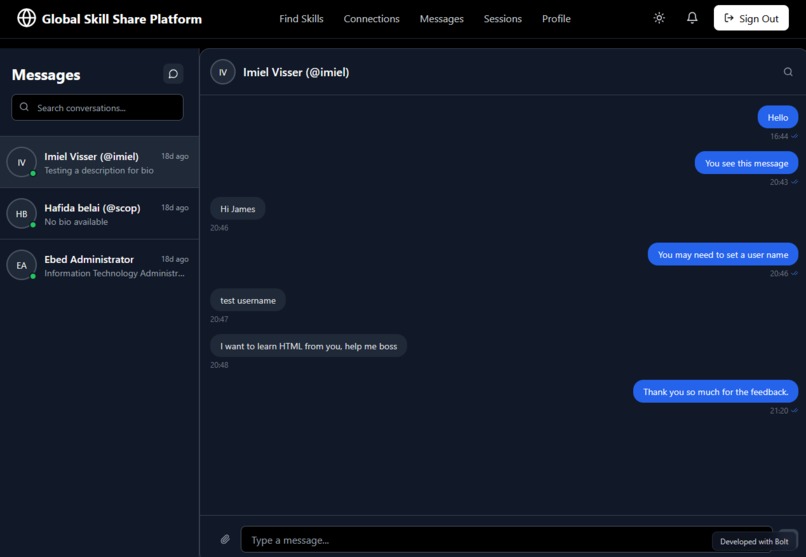
Task: Click the paperclip attachment icon
Action: point(225,539)
